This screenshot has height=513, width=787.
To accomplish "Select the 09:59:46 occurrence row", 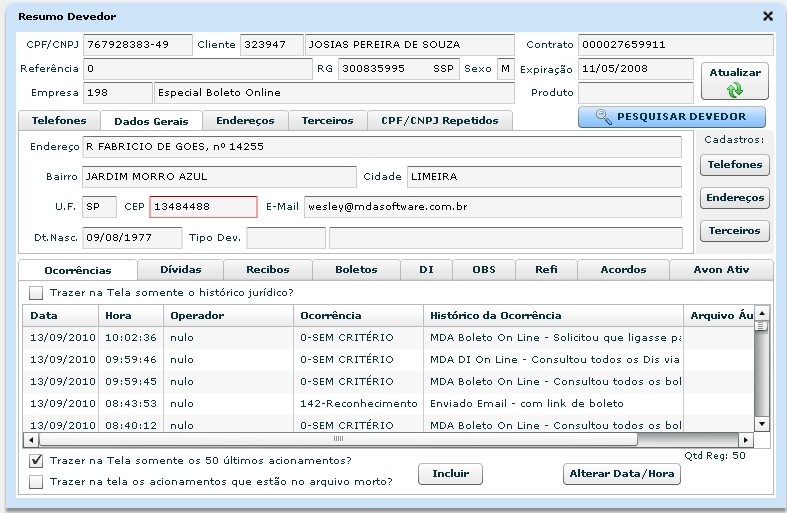I will tap(388, 360).
